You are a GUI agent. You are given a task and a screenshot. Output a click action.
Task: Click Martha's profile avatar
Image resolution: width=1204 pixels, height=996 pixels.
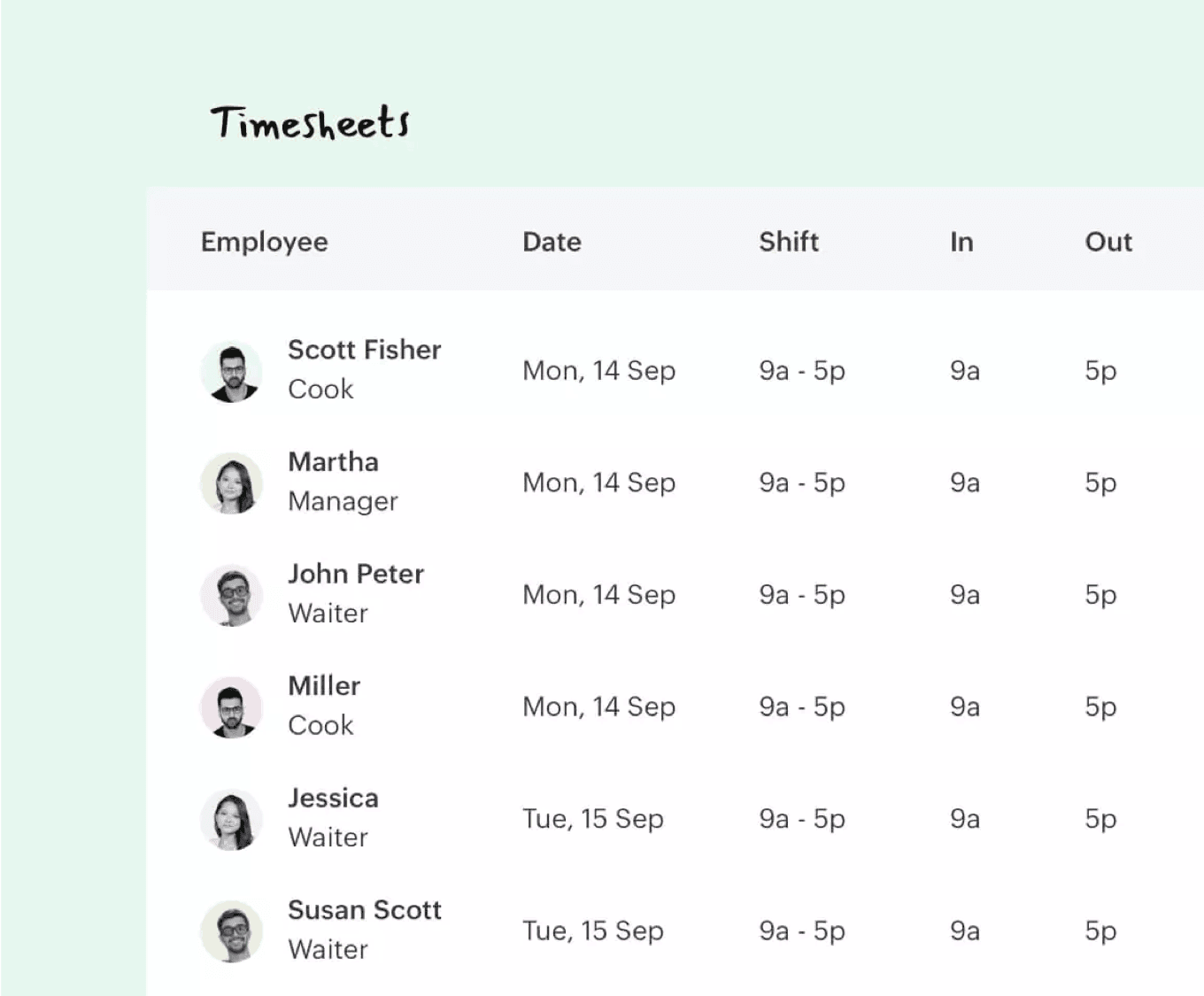[231, 483]
